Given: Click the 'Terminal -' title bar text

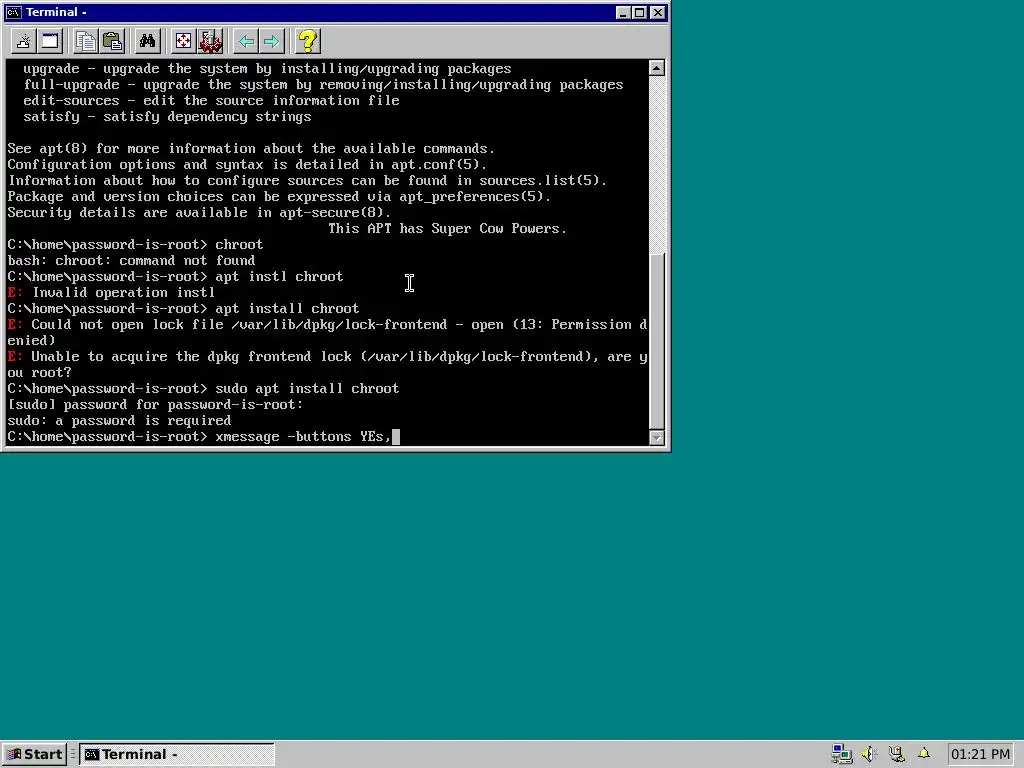Looking at the screenshot, I should tap(56, 12).
